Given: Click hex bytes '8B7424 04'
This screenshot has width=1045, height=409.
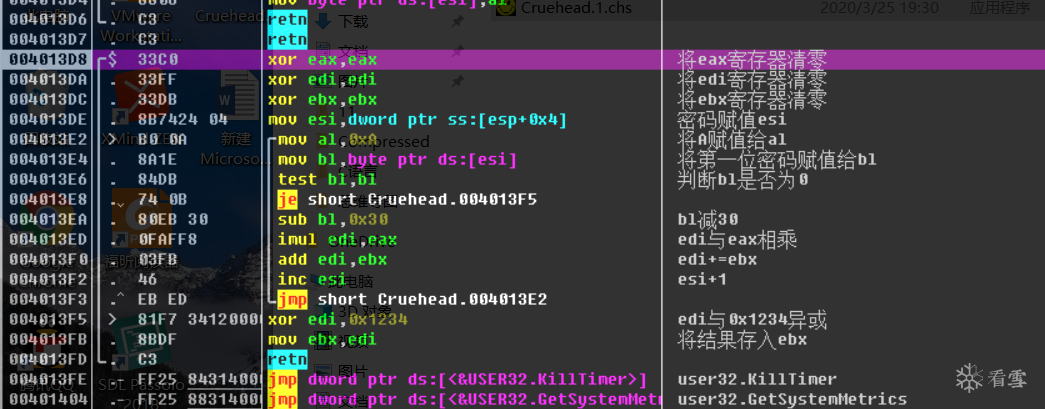Looking at the screenshot, I should point(183,119).
